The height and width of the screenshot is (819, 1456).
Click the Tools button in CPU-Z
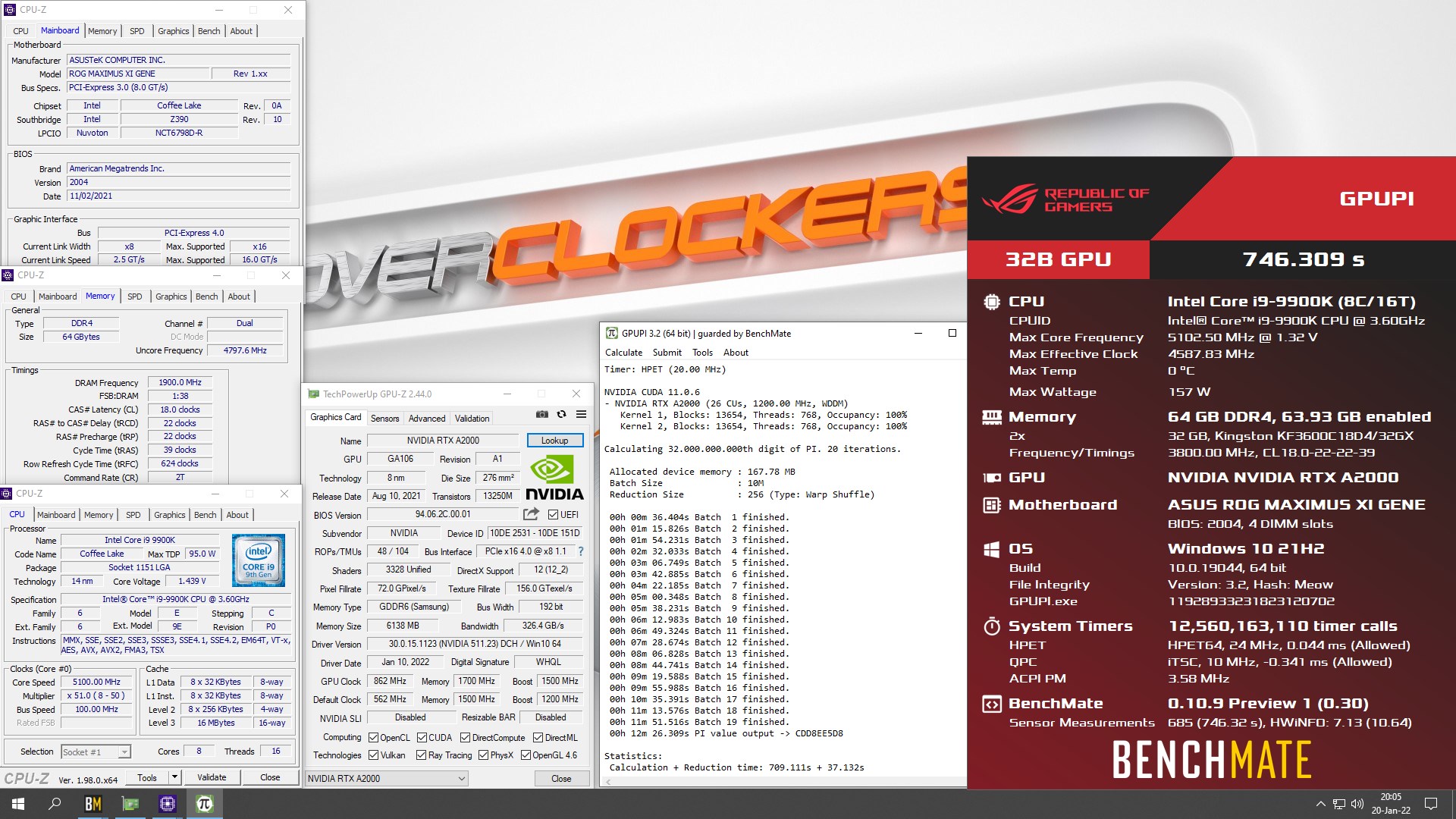[147, 777]
